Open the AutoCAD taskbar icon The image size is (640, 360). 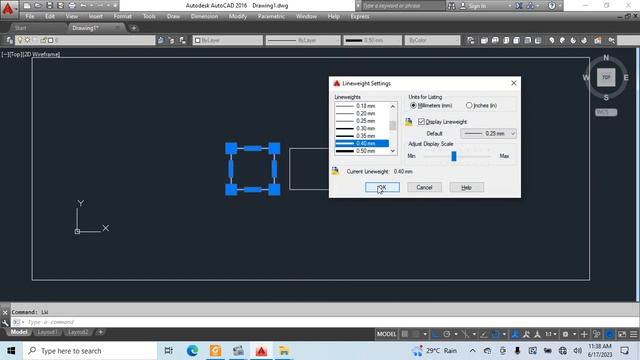261,351
